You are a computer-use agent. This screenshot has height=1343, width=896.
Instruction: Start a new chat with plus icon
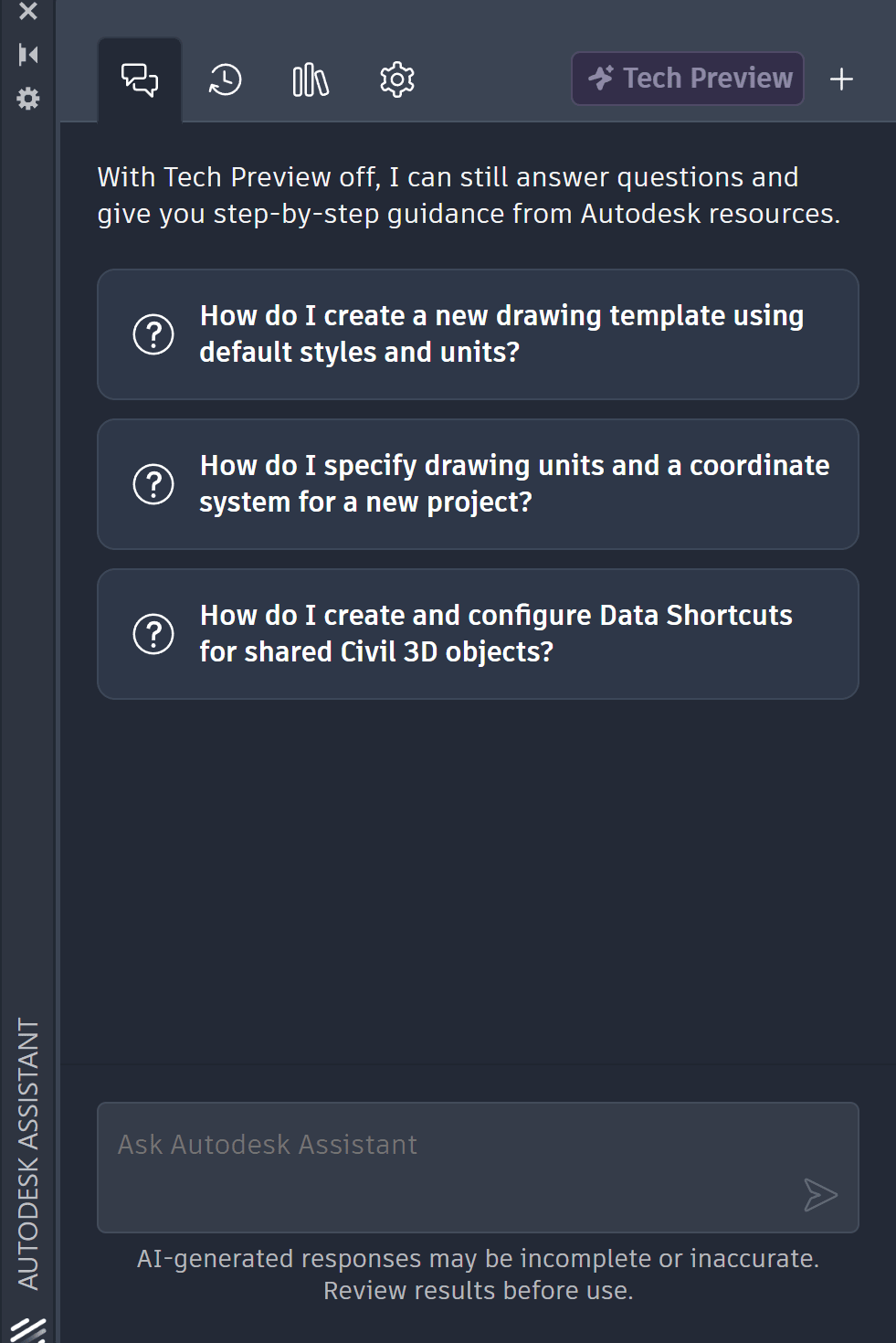point(841,79)
